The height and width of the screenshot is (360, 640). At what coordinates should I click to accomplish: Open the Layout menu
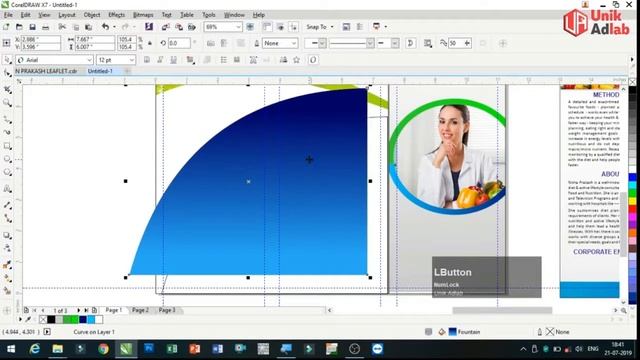point(67,15)
